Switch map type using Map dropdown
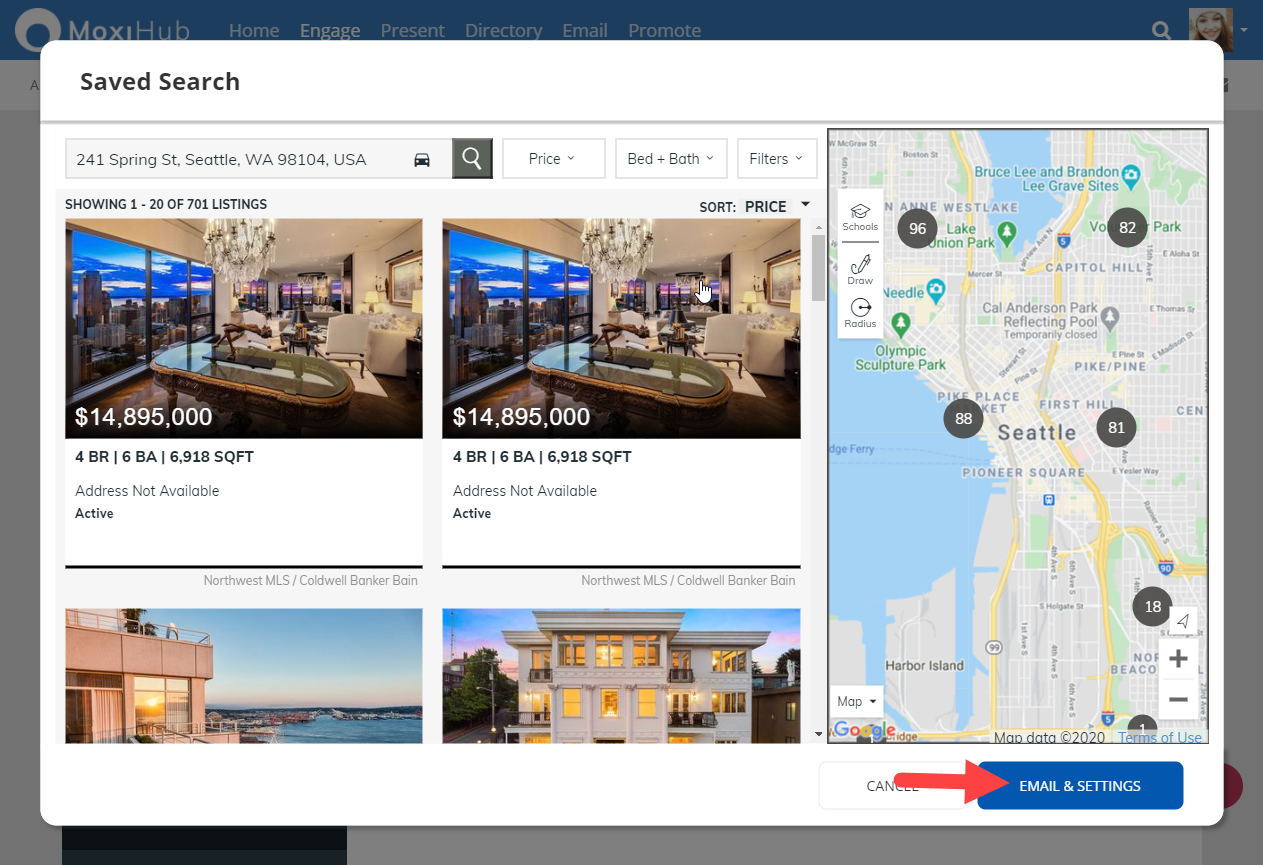The height and width of the screenshot is (865, 1263). 856,701
